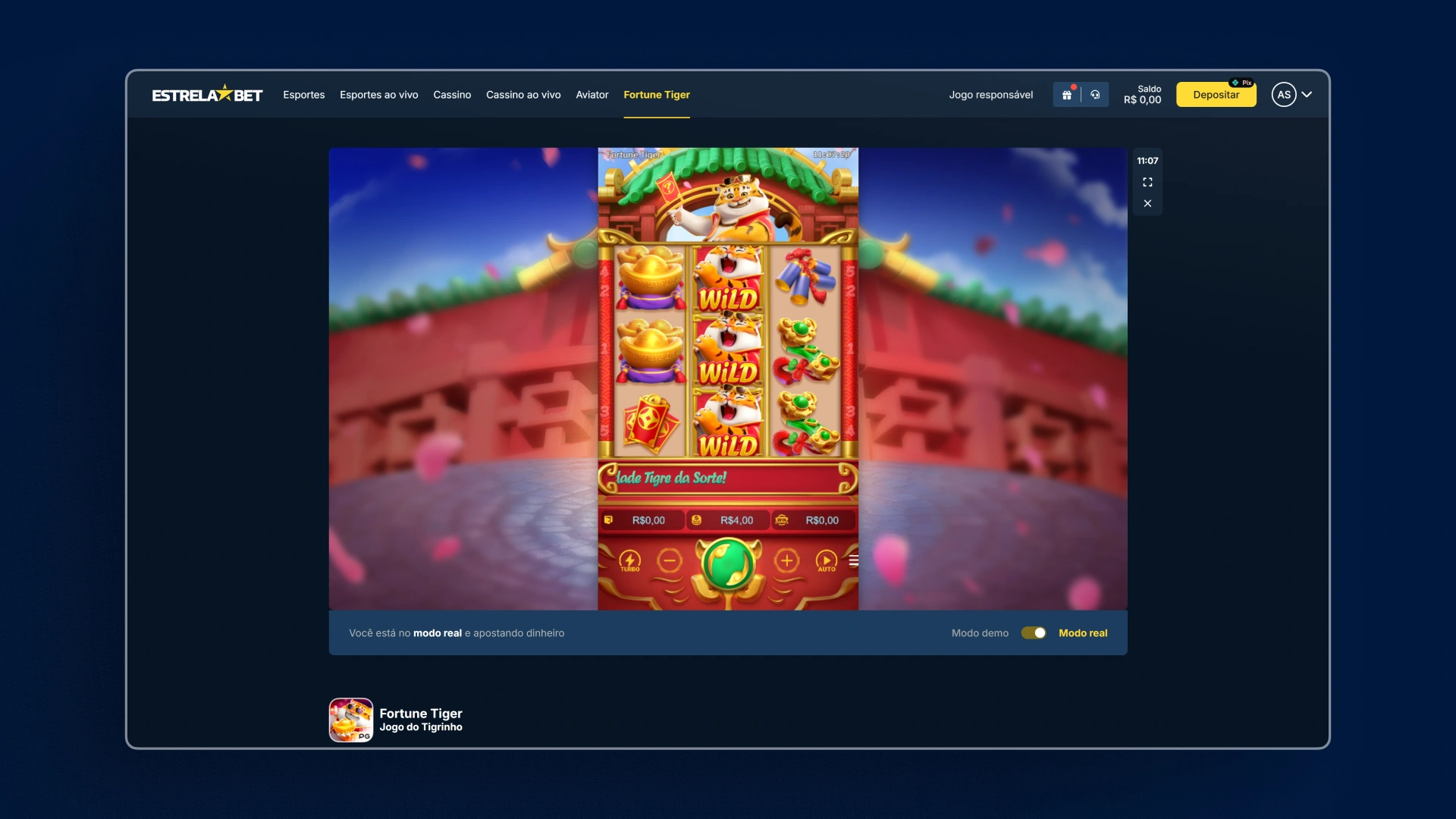Spin the reels with green button
Screen dimensions: 1456x819
pos(728,563)
